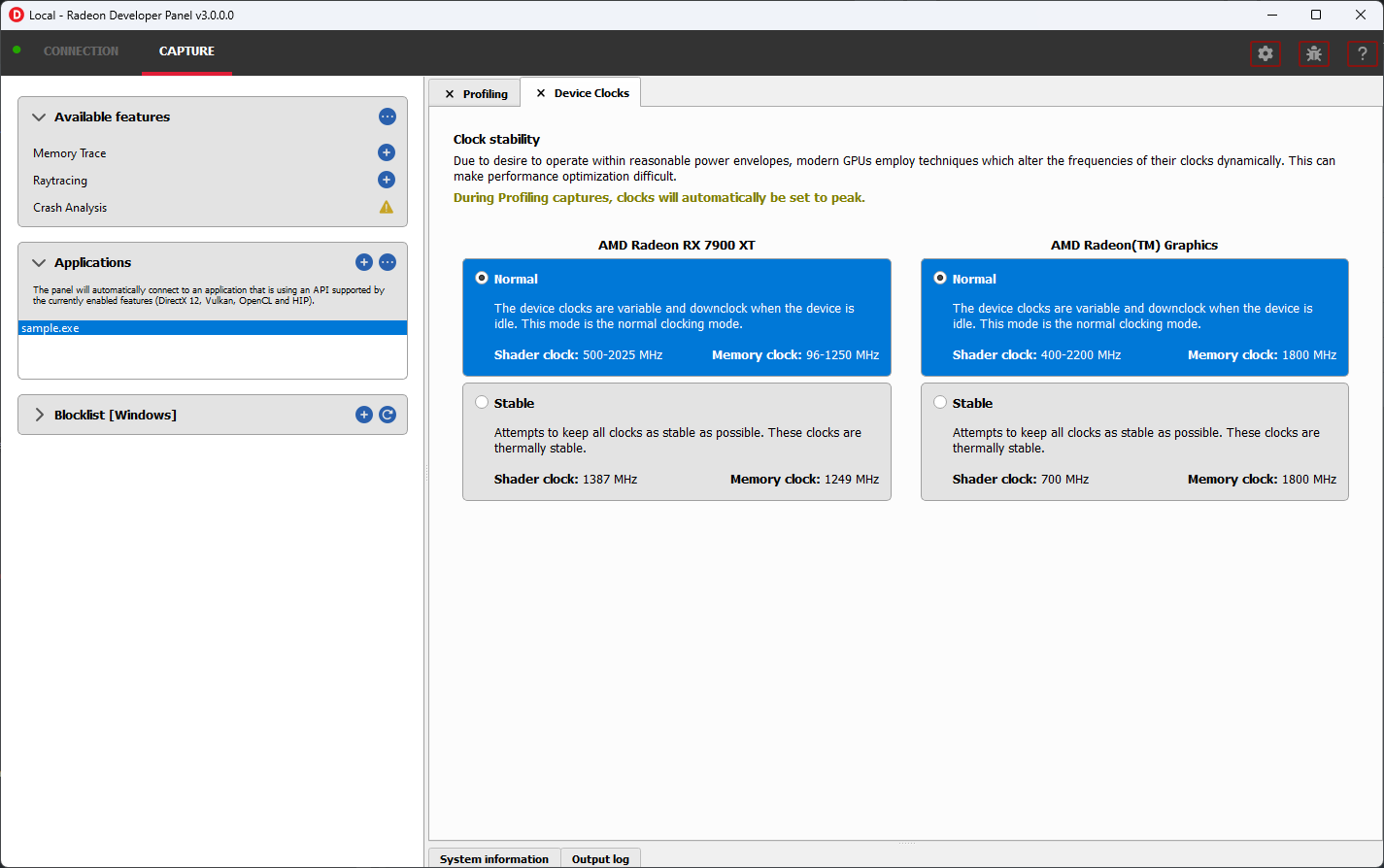Select Stable clocks for AMD Radeon(TM) Graphics
The width and height of the screenshot is (1384, 868).
point(940,403)
